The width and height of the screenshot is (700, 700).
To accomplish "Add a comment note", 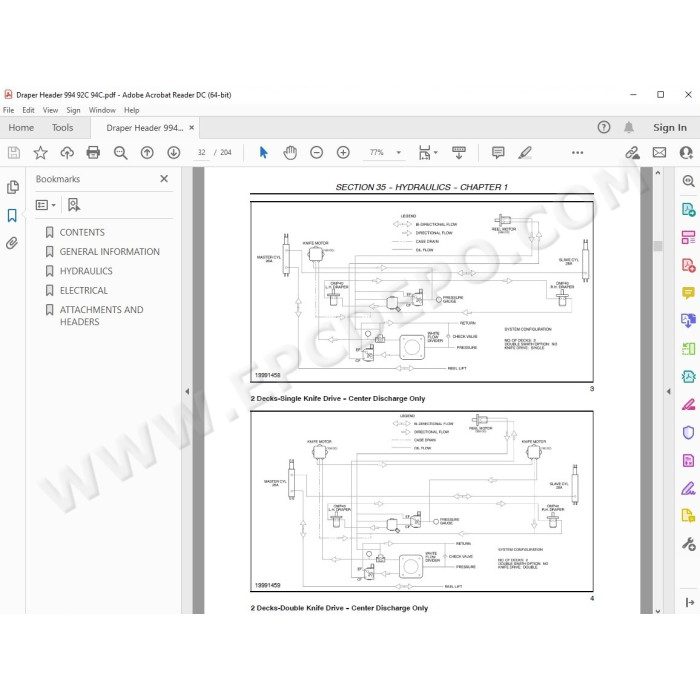I will point(498,153).
